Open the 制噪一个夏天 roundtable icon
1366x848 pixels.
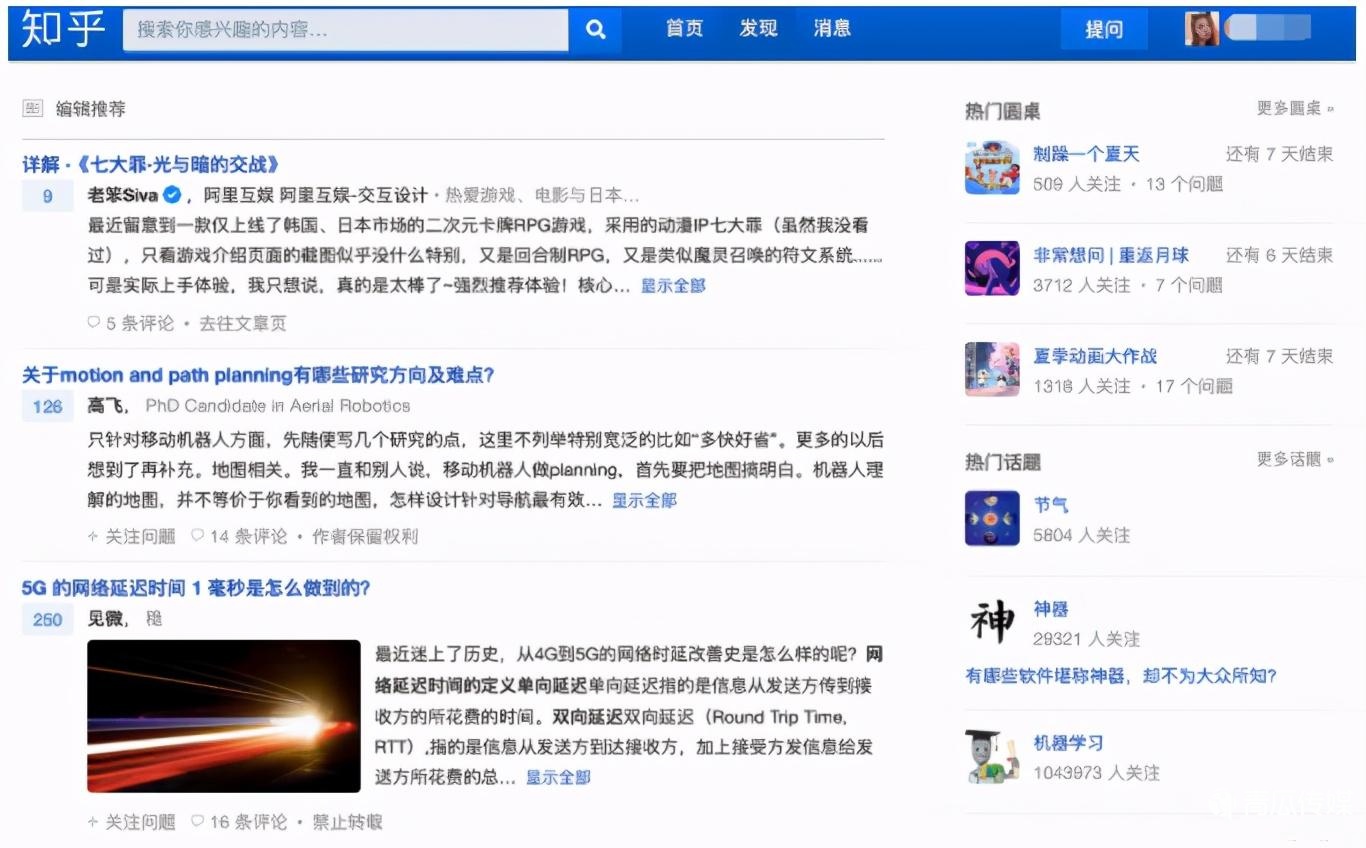(x=991, y=168)
